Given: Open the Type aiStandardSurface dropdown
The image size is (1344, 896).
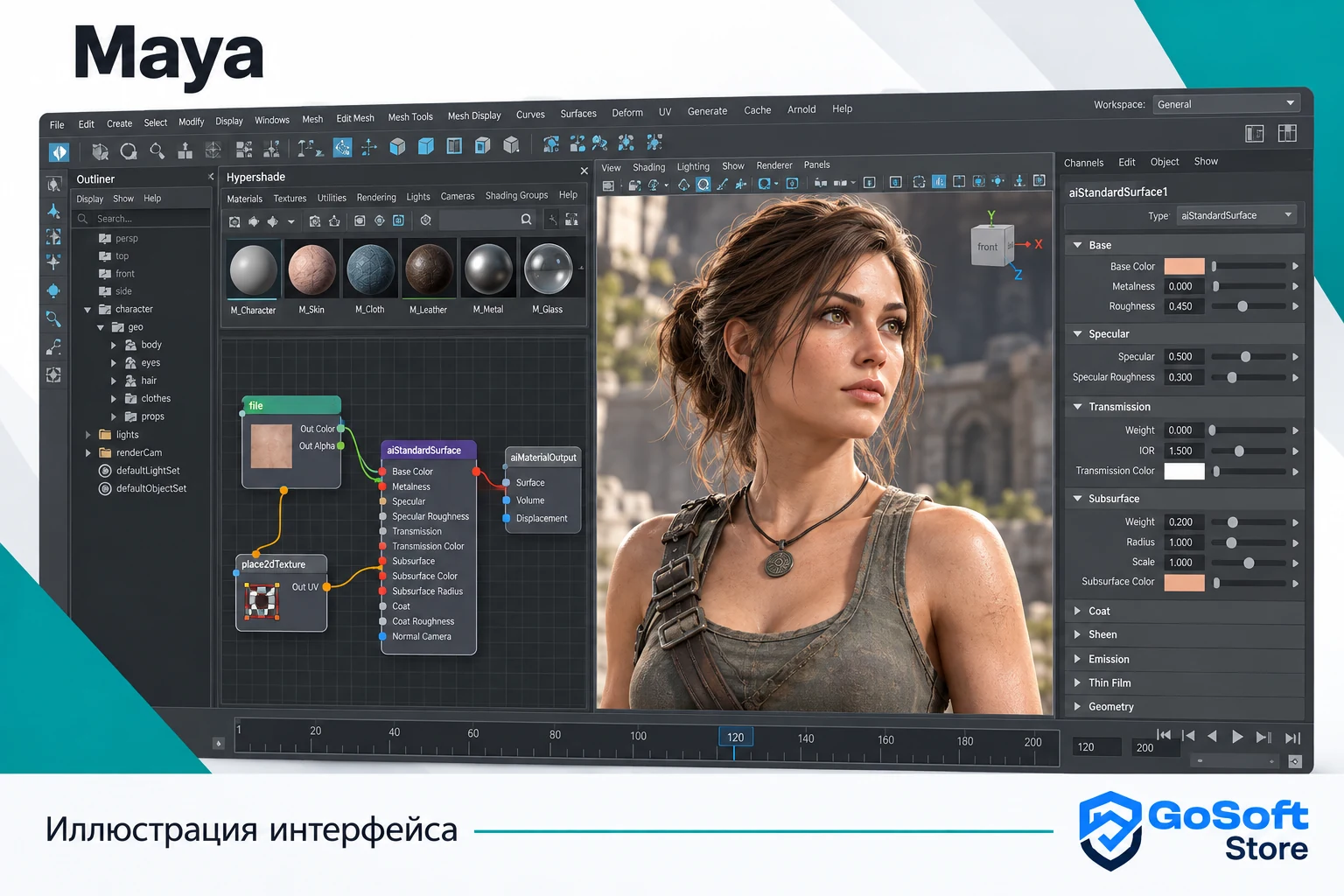Looking at the screenshot, I should click(1236, 215).
